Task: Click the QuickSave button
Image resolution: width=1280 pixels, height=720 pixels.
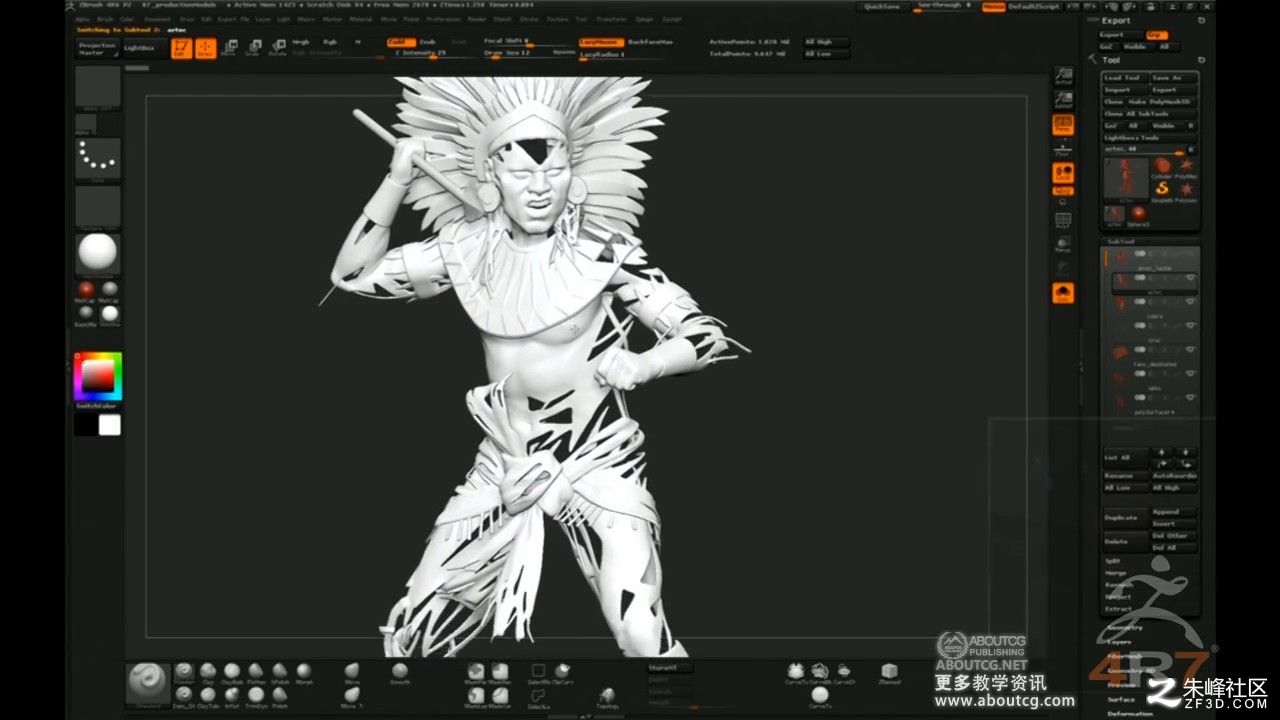Action: tap(881, 6)
